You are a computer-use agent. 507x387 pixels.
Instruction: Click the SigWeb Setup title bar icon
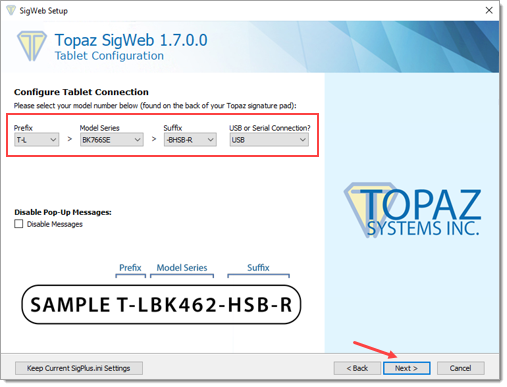(x=11, y=10)
